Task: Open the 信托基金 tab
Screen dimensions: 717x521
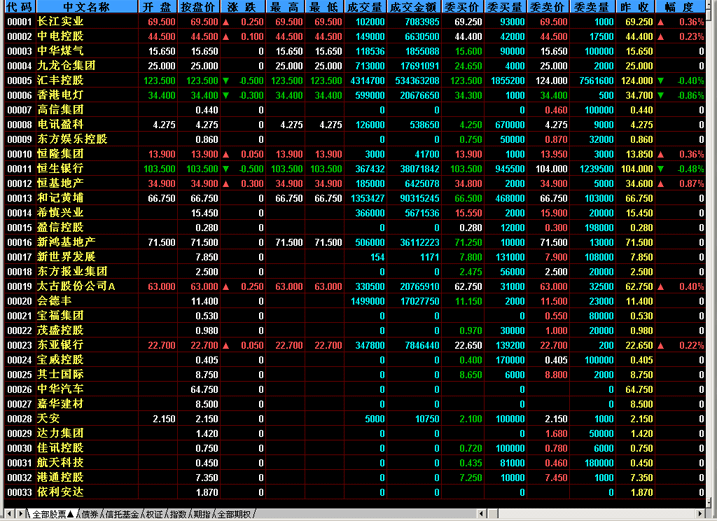Action: (x=122, y=515)
